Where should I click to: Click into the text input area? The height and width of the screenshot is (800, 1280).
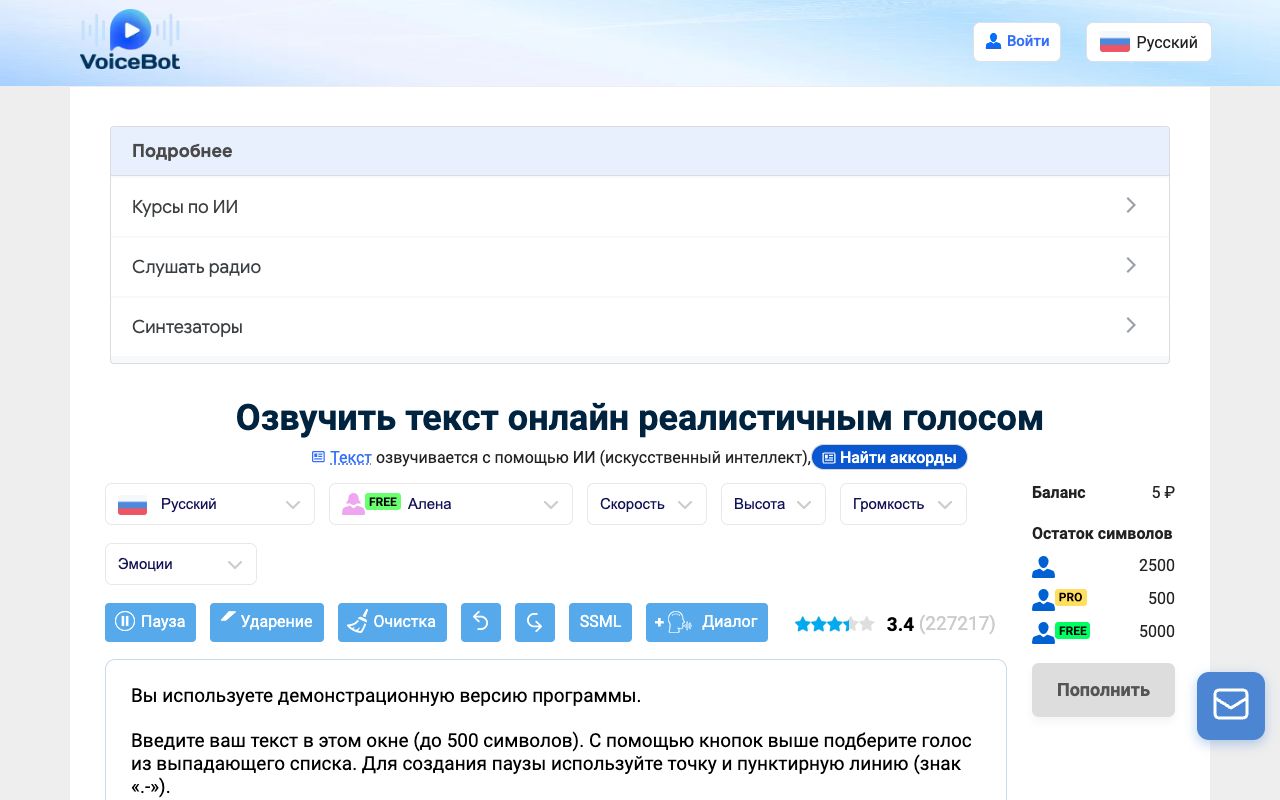point(556,730)
